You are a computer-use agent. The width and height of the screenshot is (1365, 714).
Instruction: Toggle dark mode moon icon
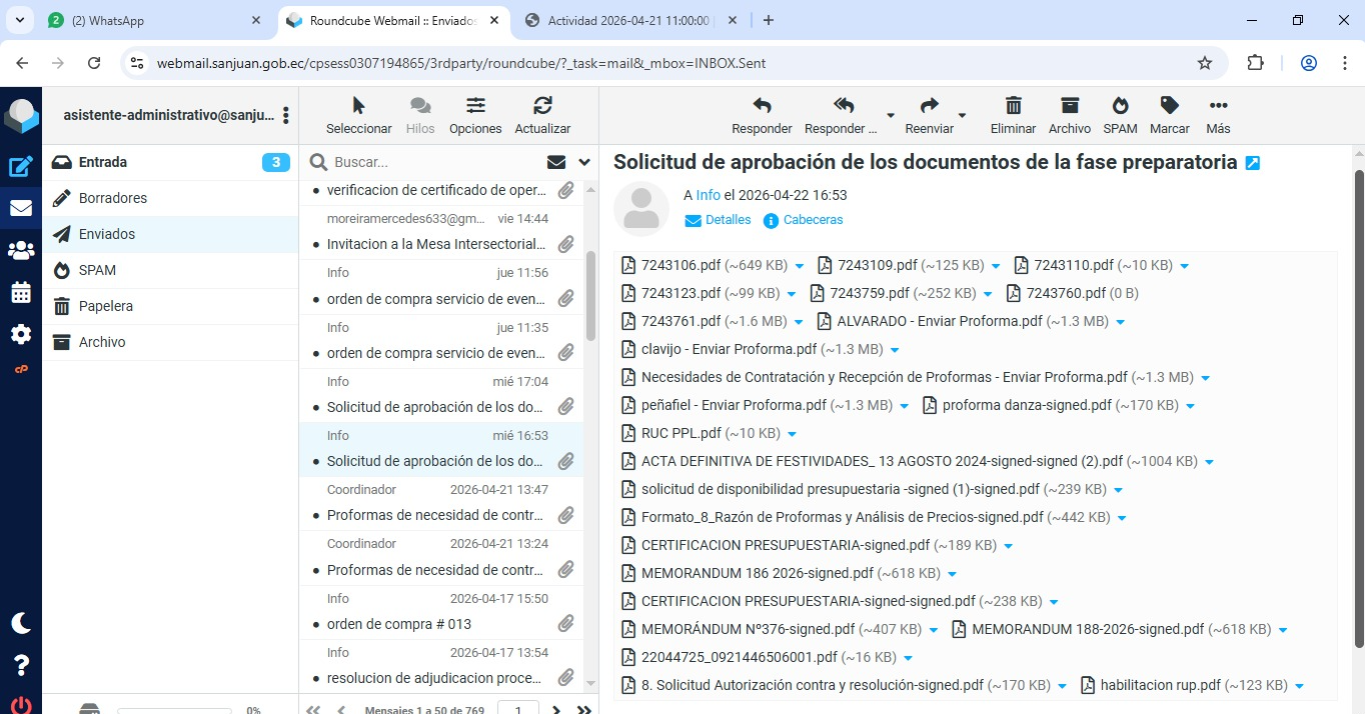click(x=21, y=623)
